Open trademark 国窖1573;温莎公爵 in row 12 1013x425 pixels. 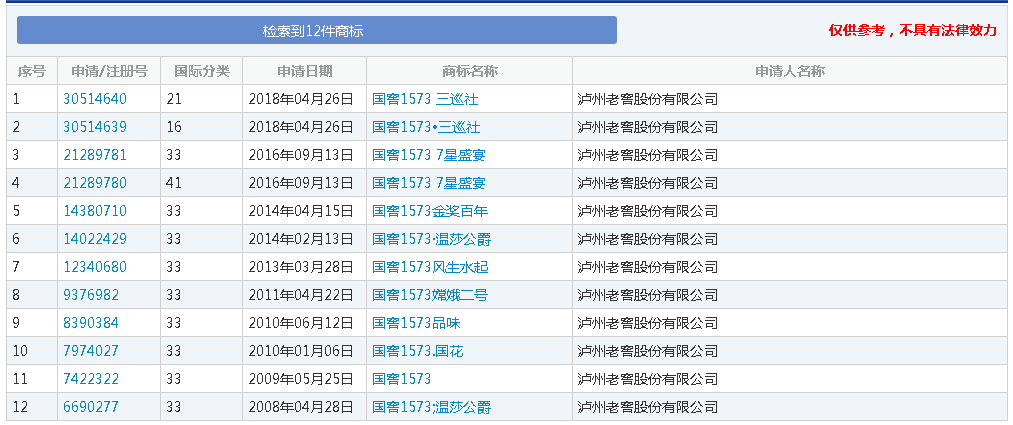point(432,408)
